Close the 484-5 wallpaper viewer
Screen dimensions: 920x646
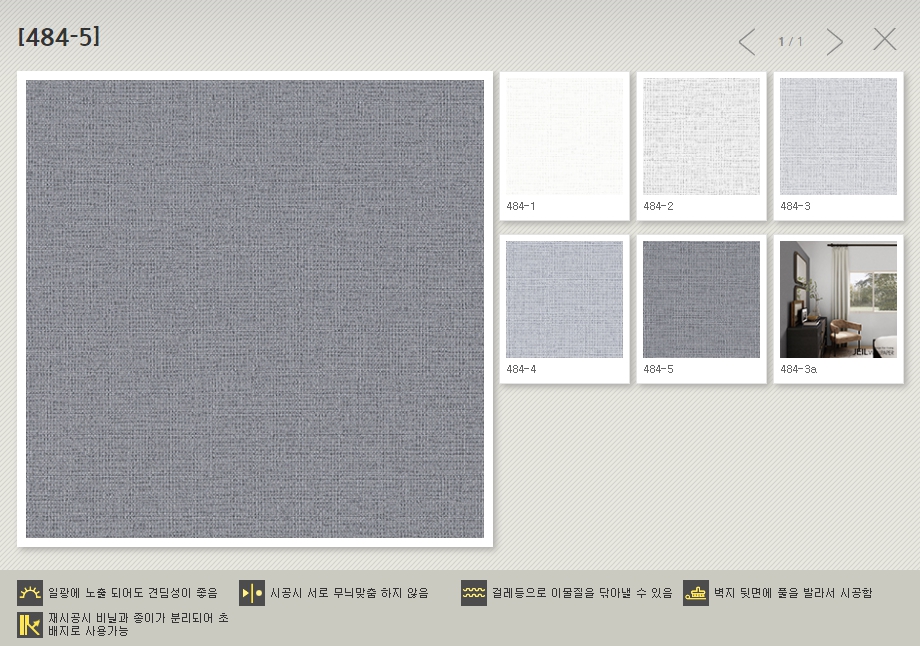point(884,40)
